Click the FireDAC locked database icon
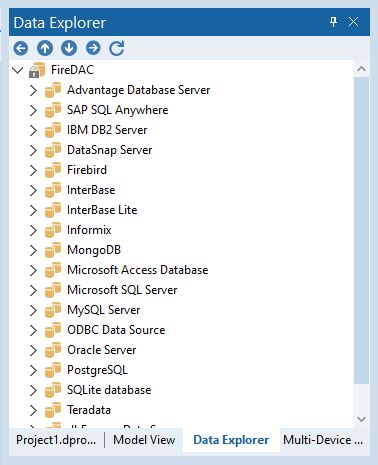Image resolution: width=378 pixels, height=465 pixels. 37,70
